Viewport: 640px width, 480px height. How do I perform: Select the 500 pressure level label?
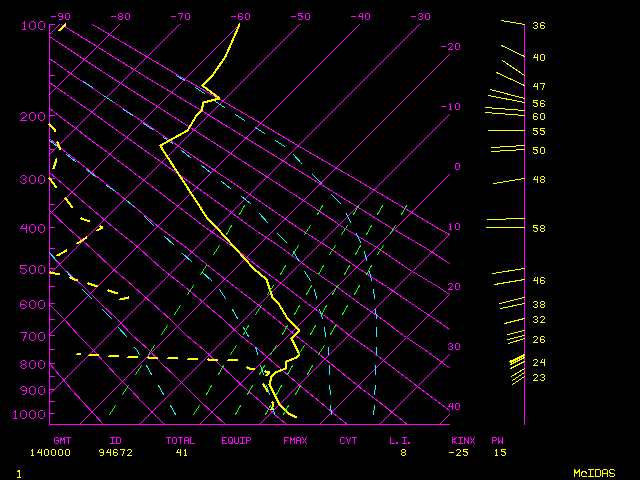coord(33,269)
